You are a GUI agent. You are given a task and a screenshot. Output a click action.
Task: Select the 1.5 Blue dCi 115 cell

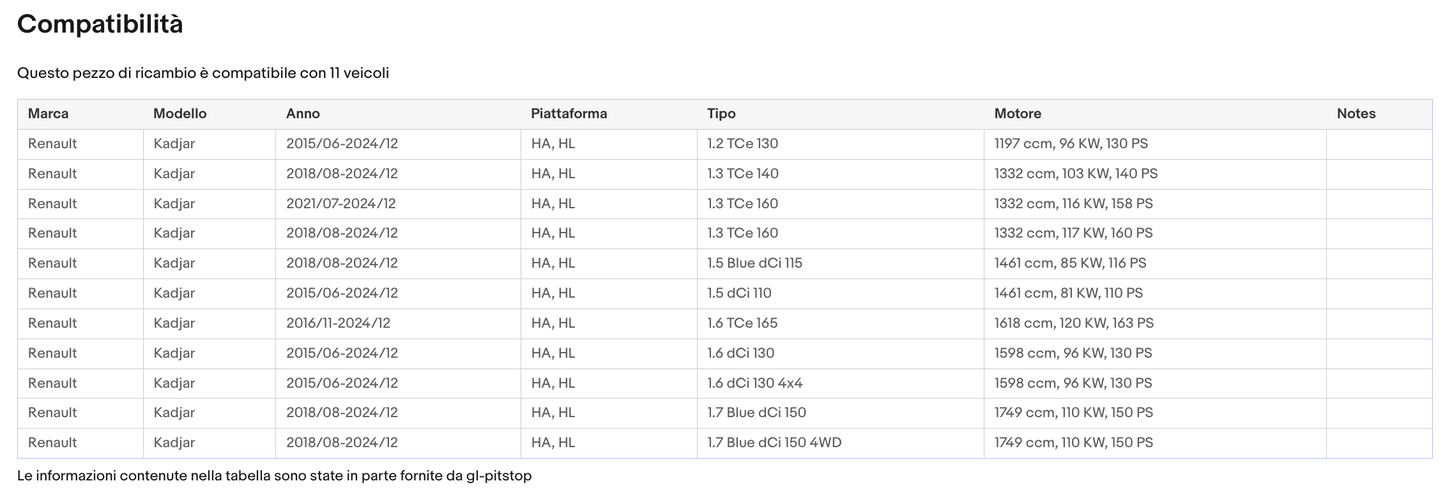[x=754, y=263]
